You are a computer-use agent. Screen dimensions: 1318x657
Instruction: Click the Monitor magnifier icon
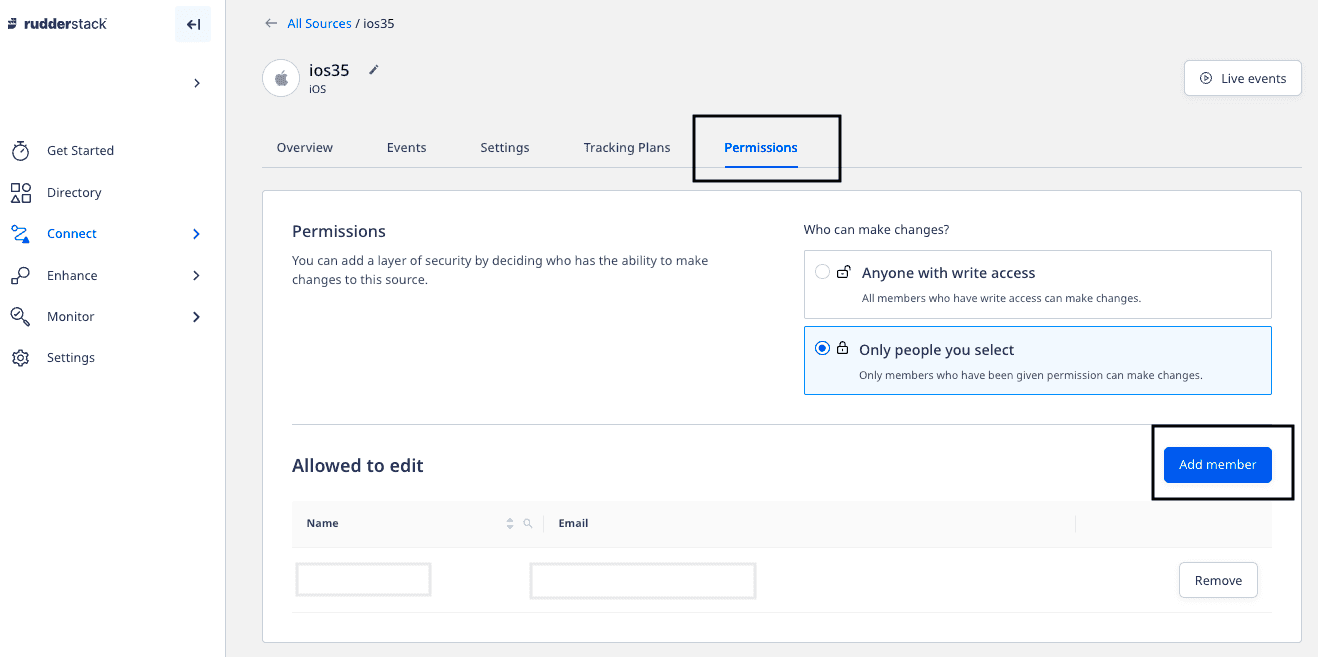click(x=20, y=316)
